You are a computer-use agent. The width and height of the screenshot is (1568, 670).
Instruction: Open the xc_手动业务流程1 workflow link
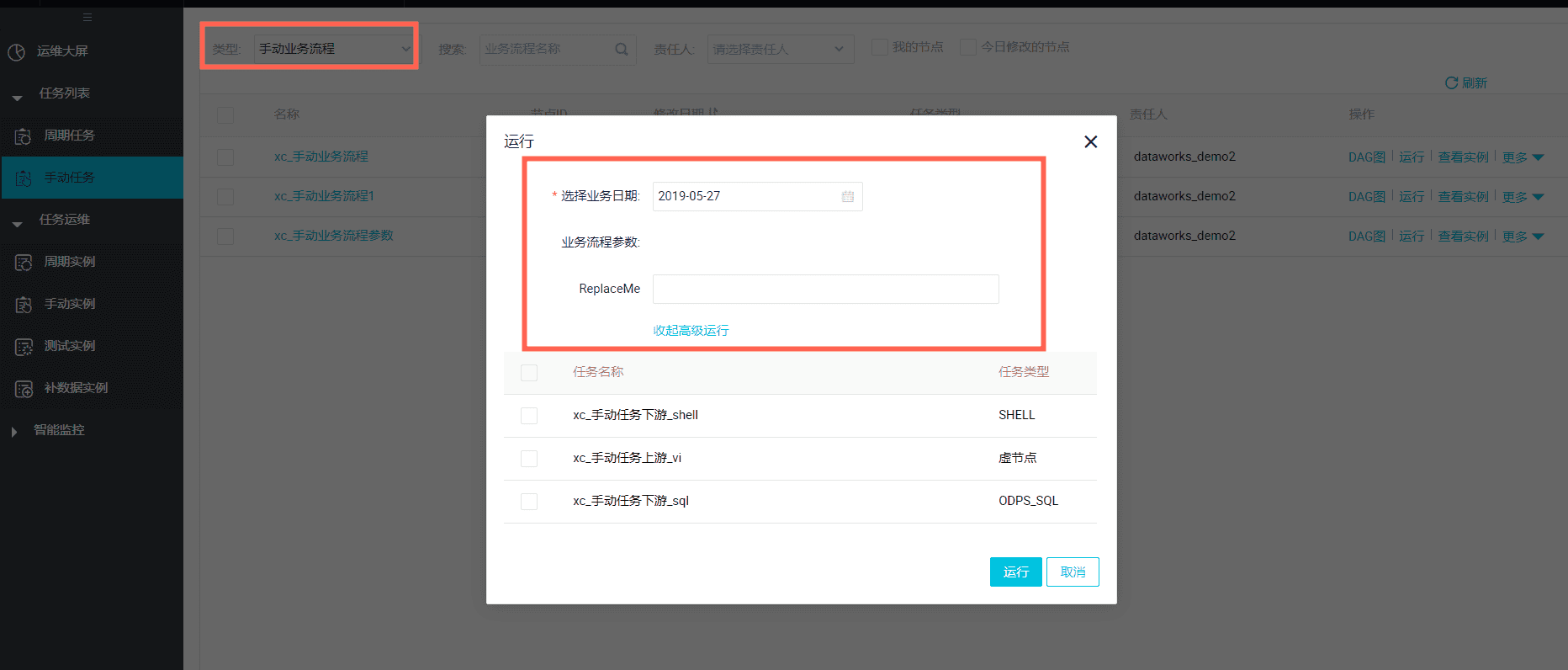pos(324,196)
